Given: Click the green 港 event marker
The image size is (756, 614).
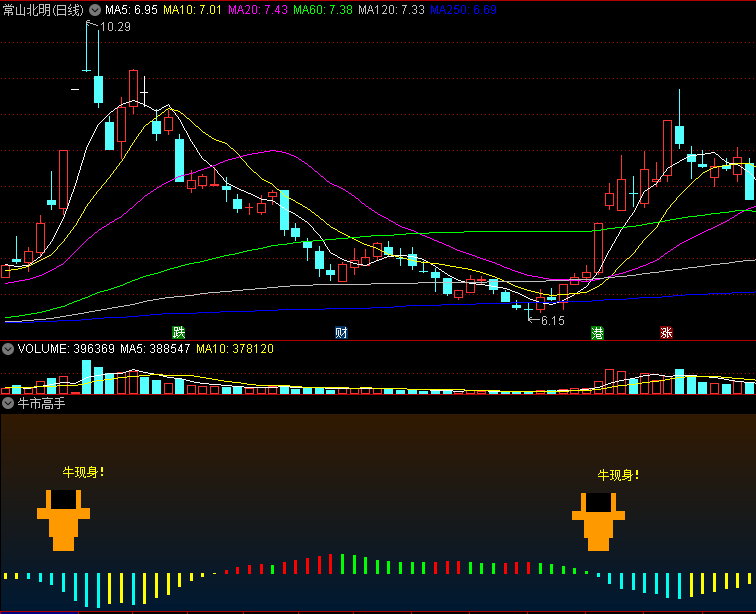Looking at the screenshot, I should [597, 332].
